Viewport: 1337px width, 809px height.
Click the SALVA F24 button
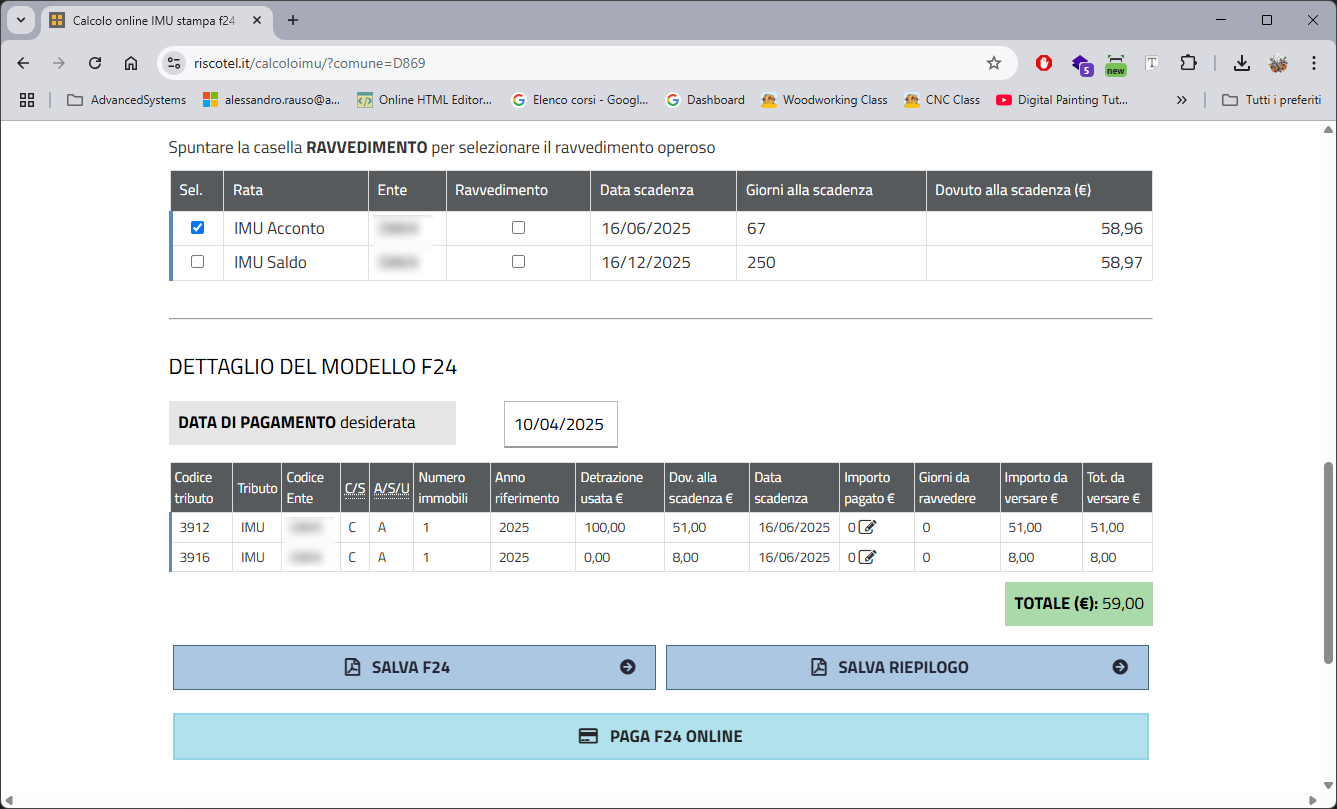coord(414,667)
